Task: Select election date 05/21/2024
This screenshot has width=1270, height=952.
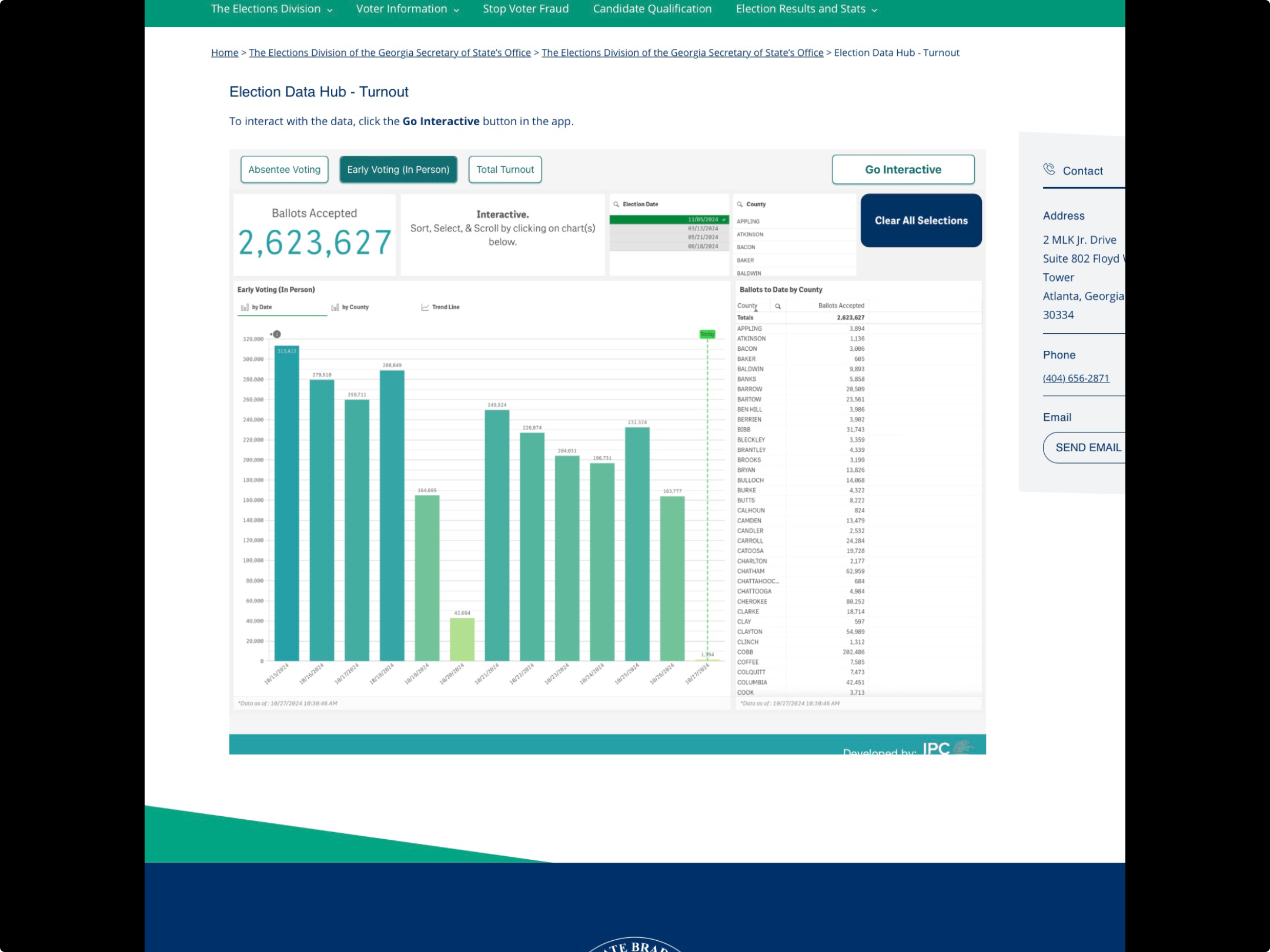Action: tap(669, 237)
